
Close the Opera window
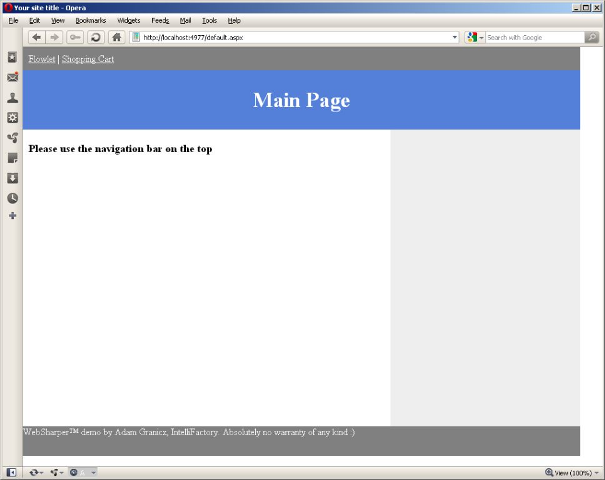click(x=597, y=7)
